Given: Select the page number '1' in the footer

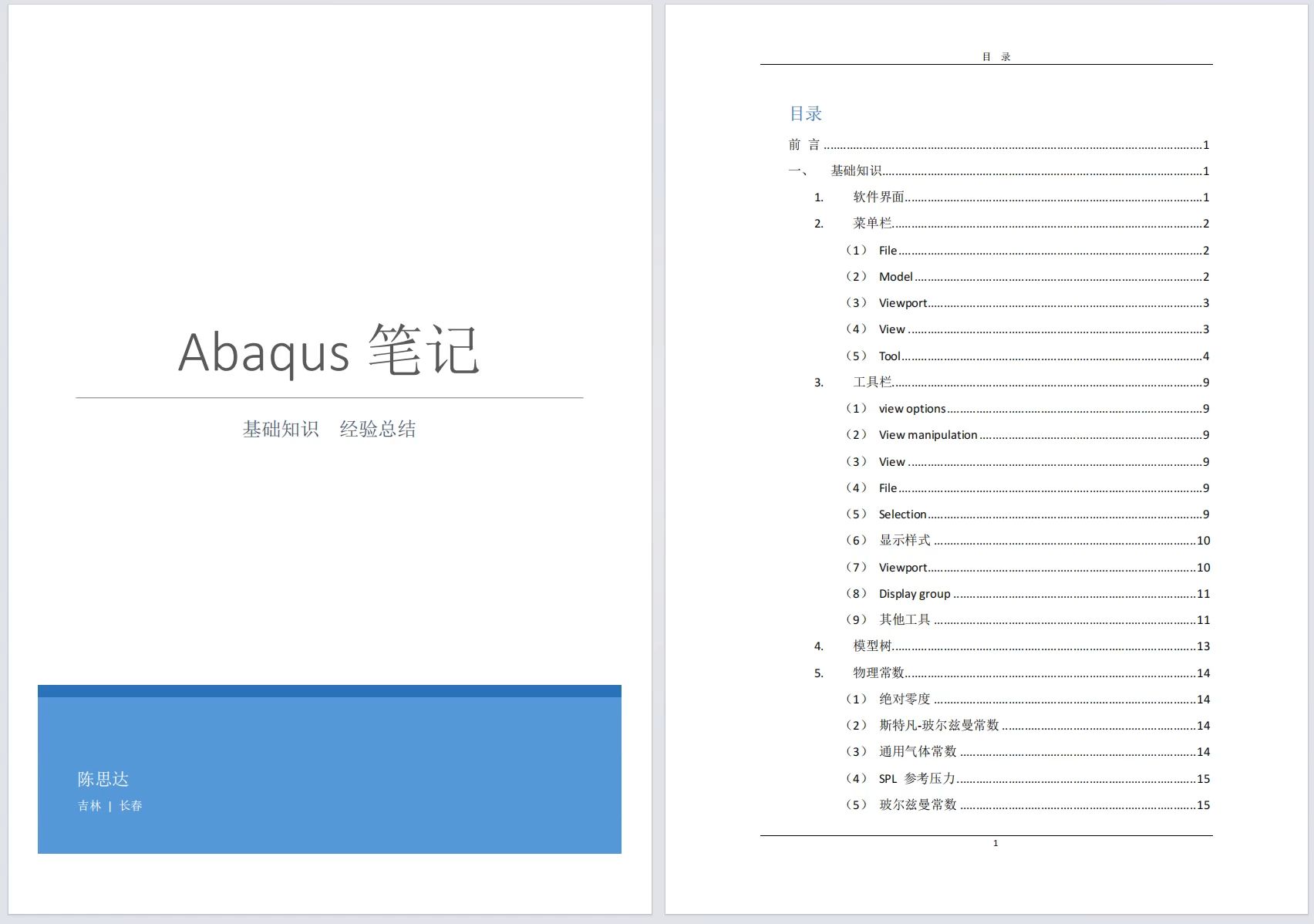Looking at the screenshot, I should coord(996,843).
